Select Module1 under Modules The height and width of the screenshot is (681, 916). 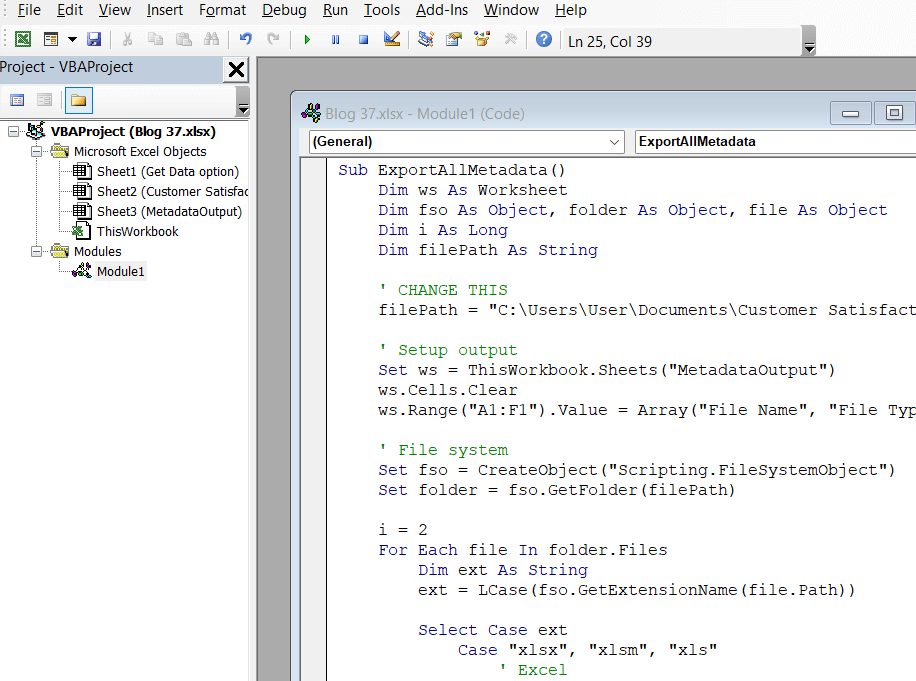click(120, 271)
